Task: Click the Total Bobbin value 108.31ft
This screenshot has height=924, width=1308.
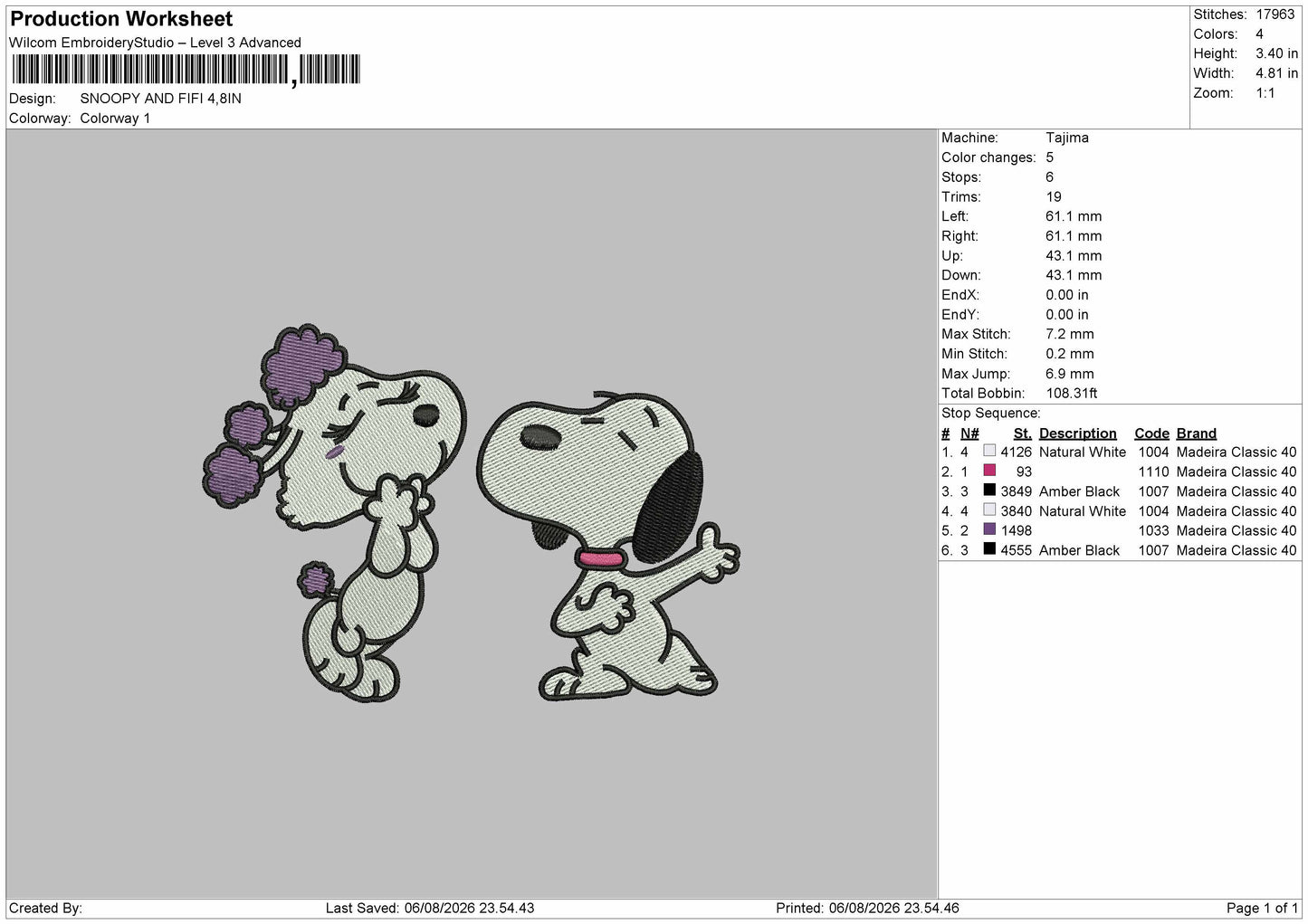Action: tap(1072, 393)
